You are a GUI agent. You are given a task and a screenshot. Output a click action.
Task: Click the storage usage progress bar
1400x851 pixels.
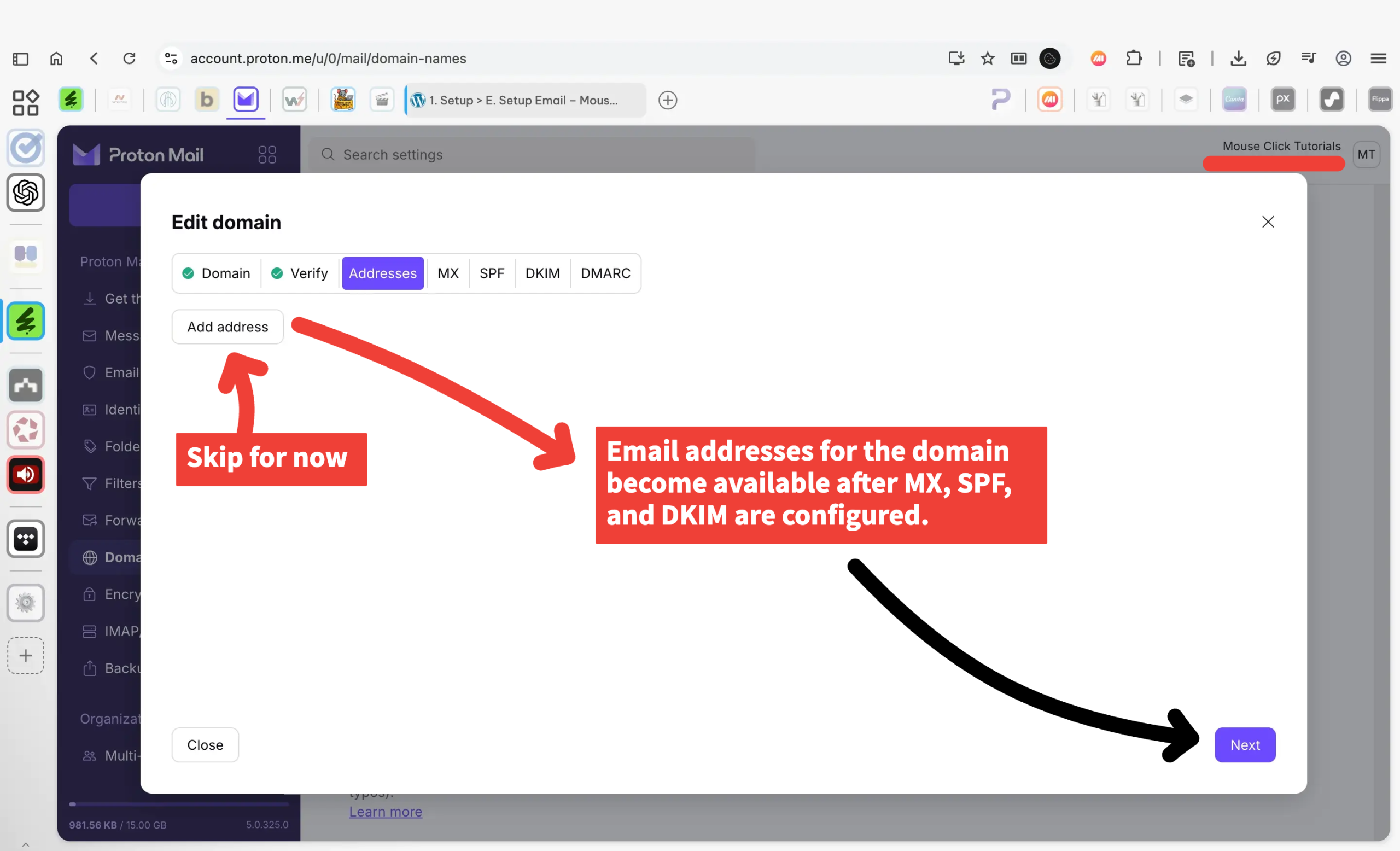tap(178, 805)
